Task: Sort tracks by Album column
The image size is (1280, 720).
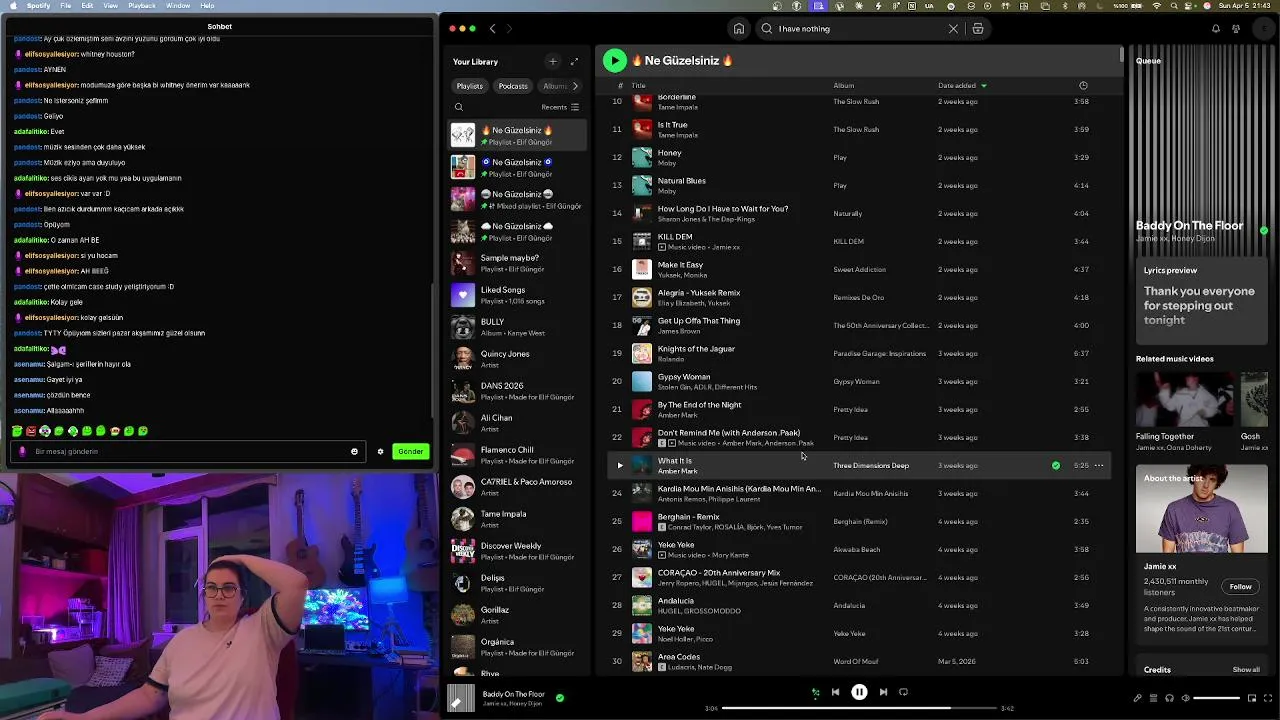Action: 843,86
